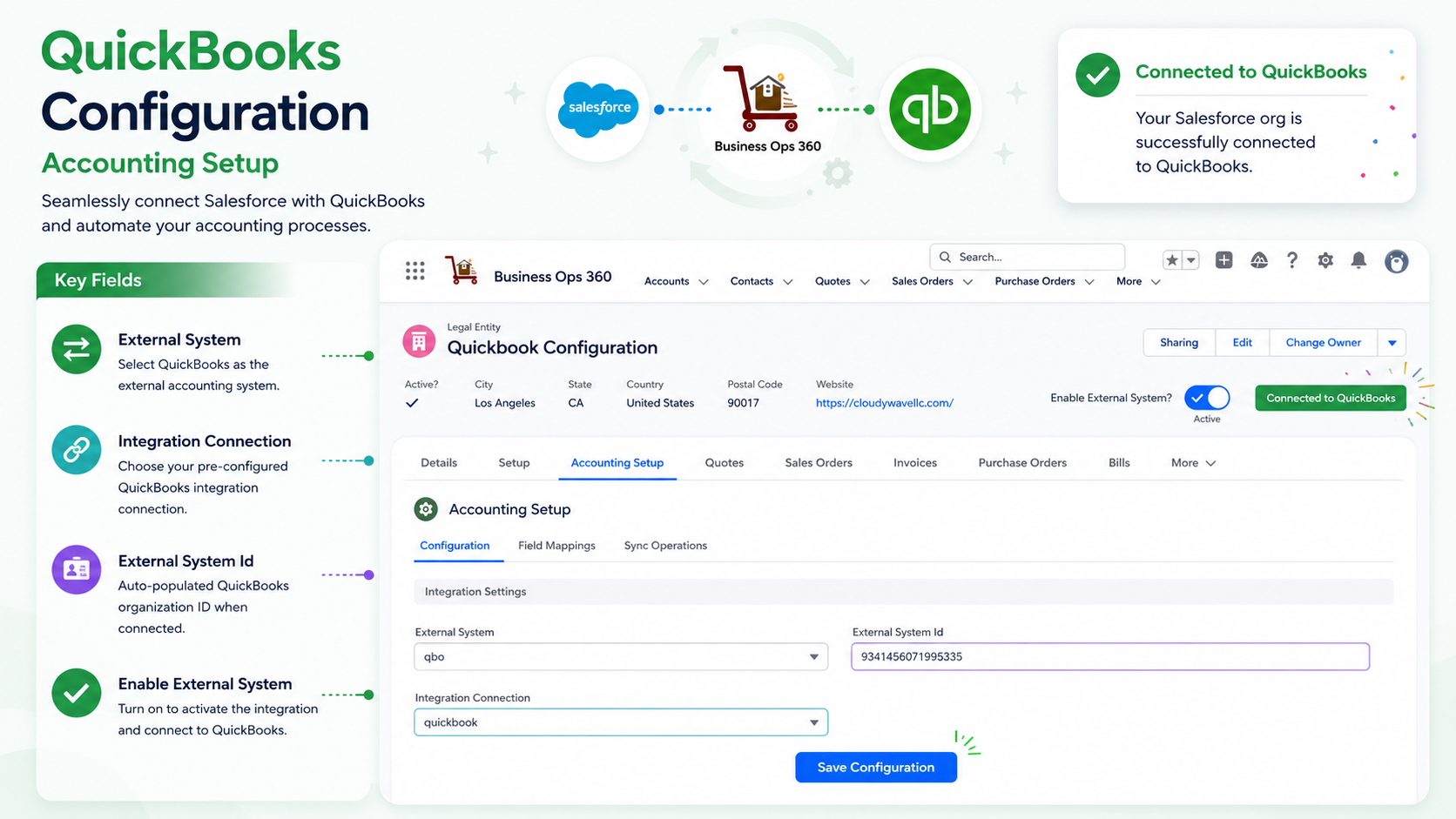Click the Connected to QuickBooks checkmark icon

tap(1097, 75)
